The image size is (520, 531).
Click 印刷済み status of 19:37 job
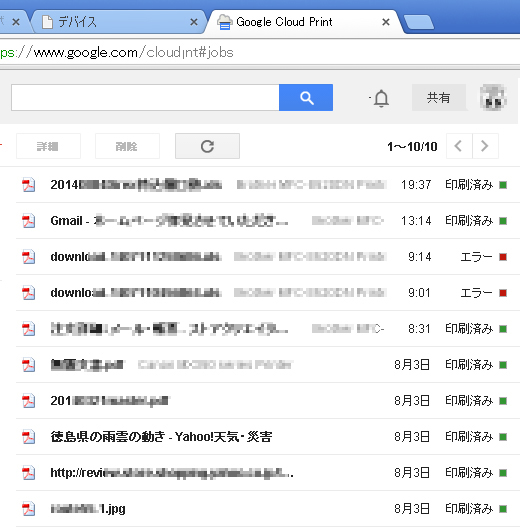tap(469, 185)
